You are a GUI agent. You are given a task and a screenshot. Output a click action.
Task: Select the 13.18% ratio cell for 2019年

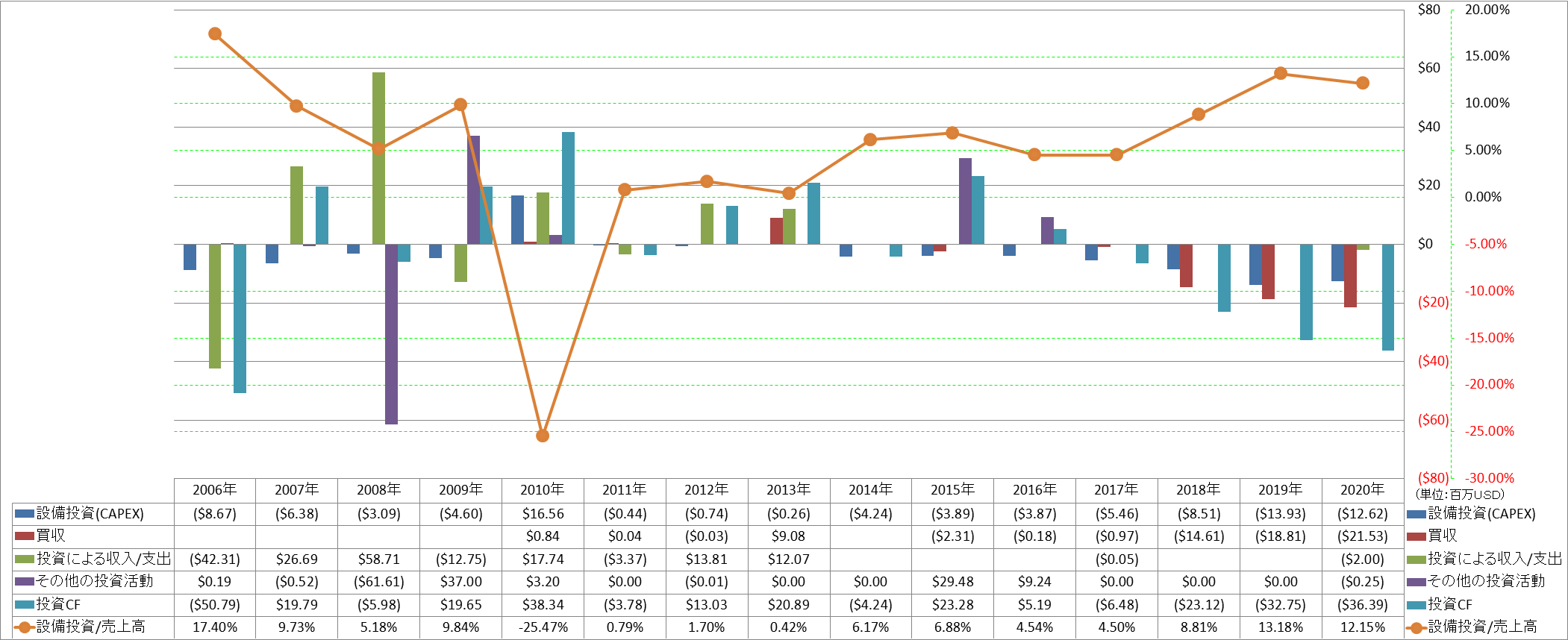(x=1281, y=627)
